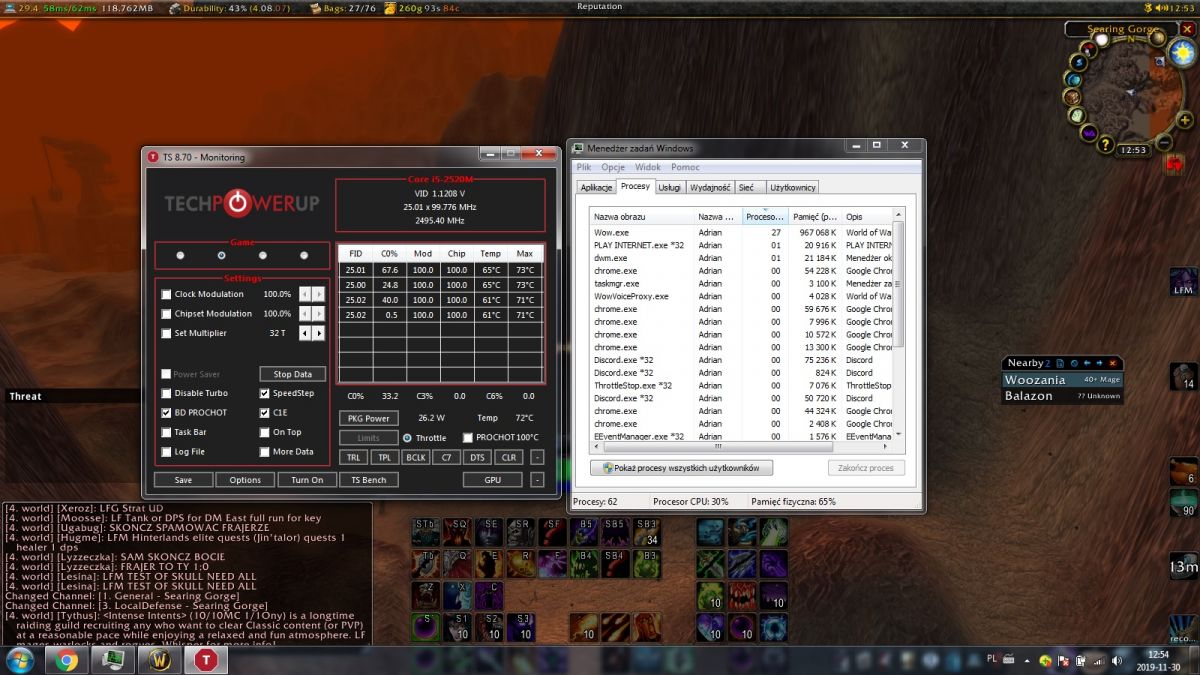The height and width of the screenshot is (675, 1200).
Task: Open Google Chrome from the taskbar
Action: pyautogui.click(x=67, y=660)
